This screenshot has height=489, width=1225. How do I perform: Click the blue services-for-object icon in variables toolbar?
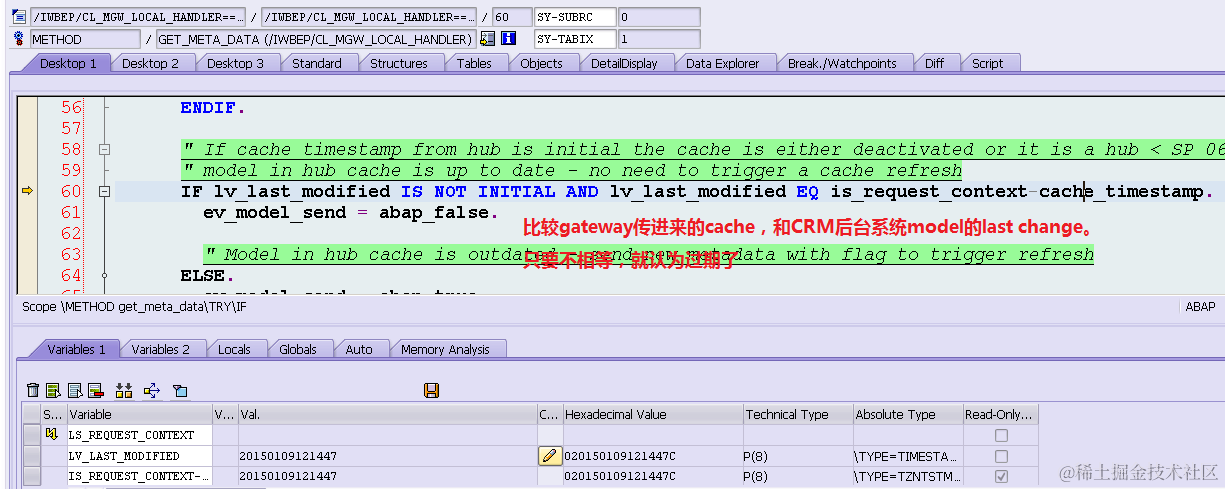(180, 391)
